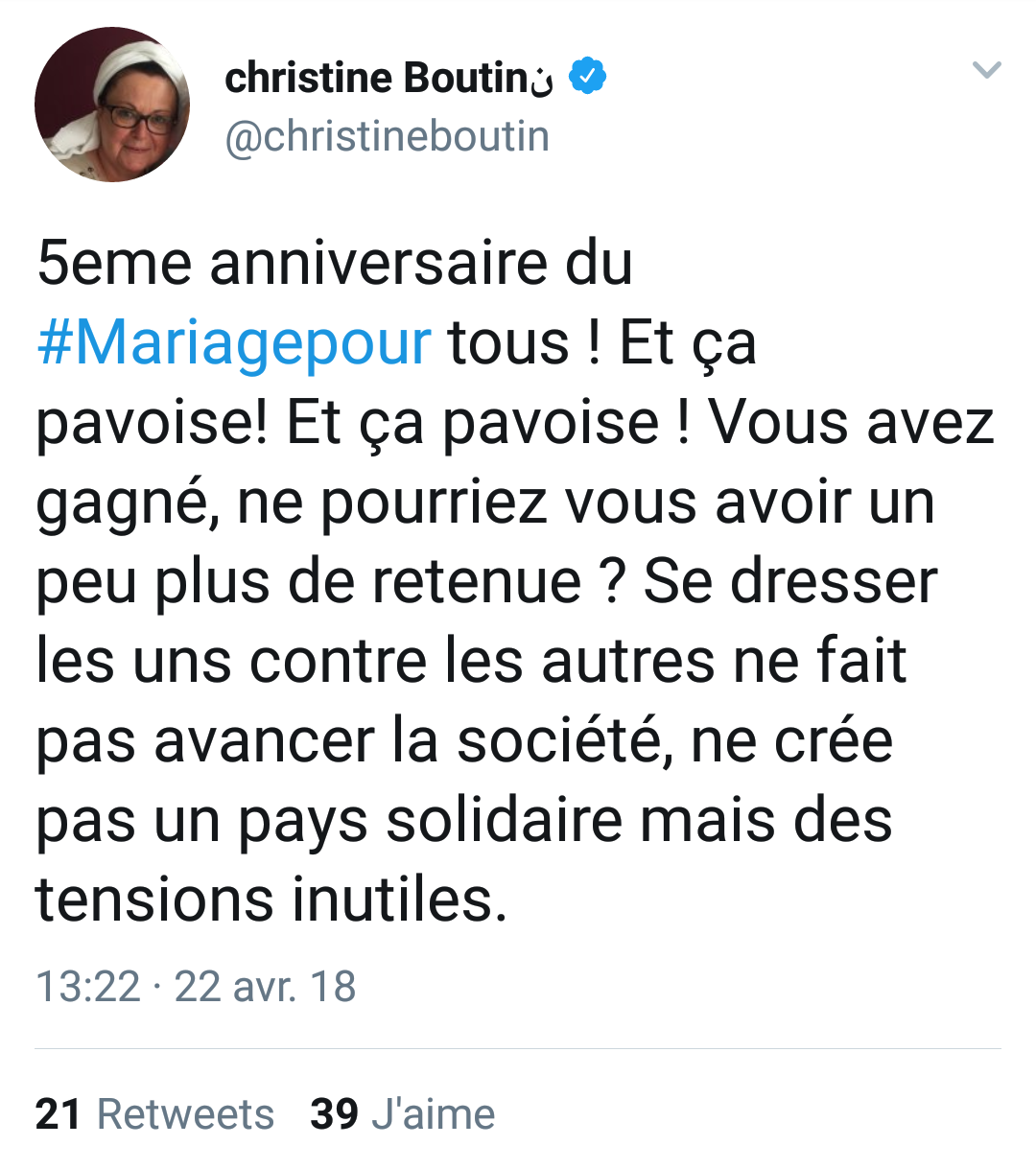Click the word "tous" after the hashtag
This screenshot has width=1036, height=1169.
508,343
